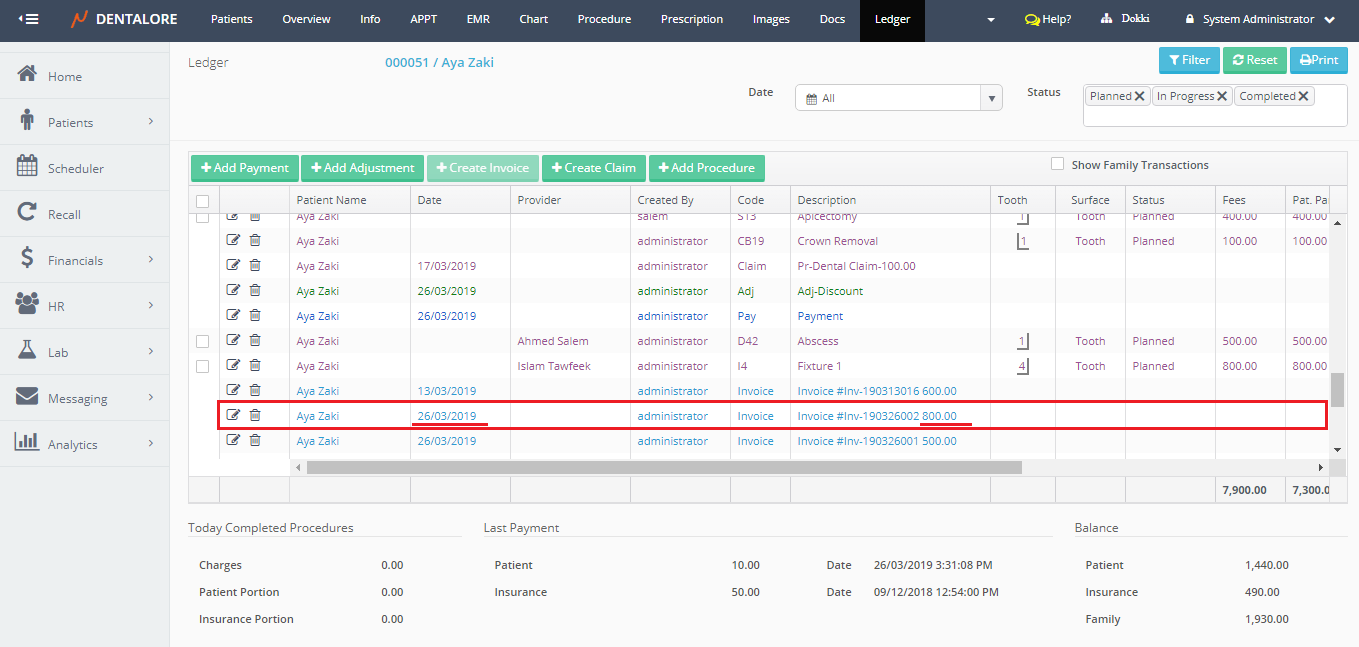Click the horizontal scrollbar of ledger table
The image size is (1359, 647).
click(664, 467)
